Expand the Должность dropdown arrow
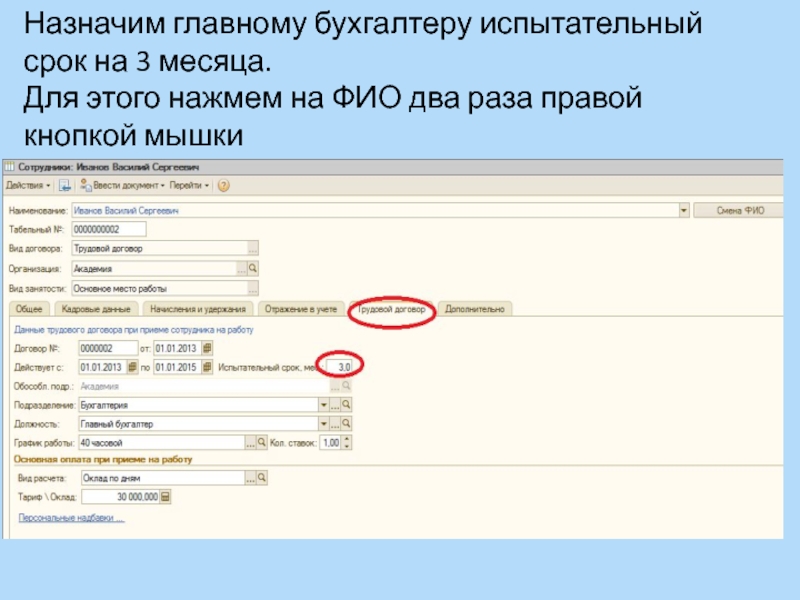800x600 pixels. tap(323, 423)
